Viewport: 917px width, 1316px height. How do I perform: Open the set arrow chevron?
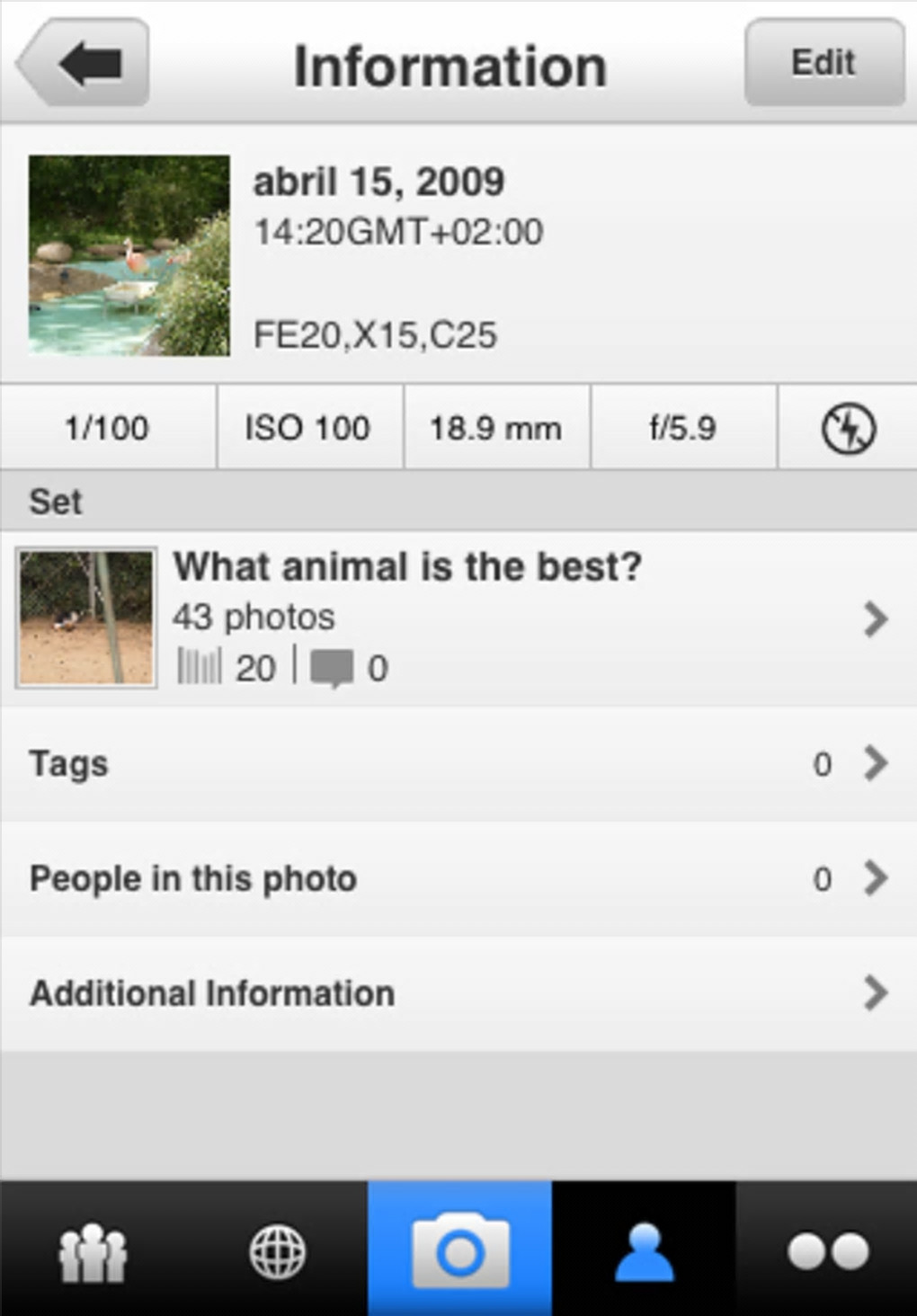pyautogui.click(x=874, y=618)
